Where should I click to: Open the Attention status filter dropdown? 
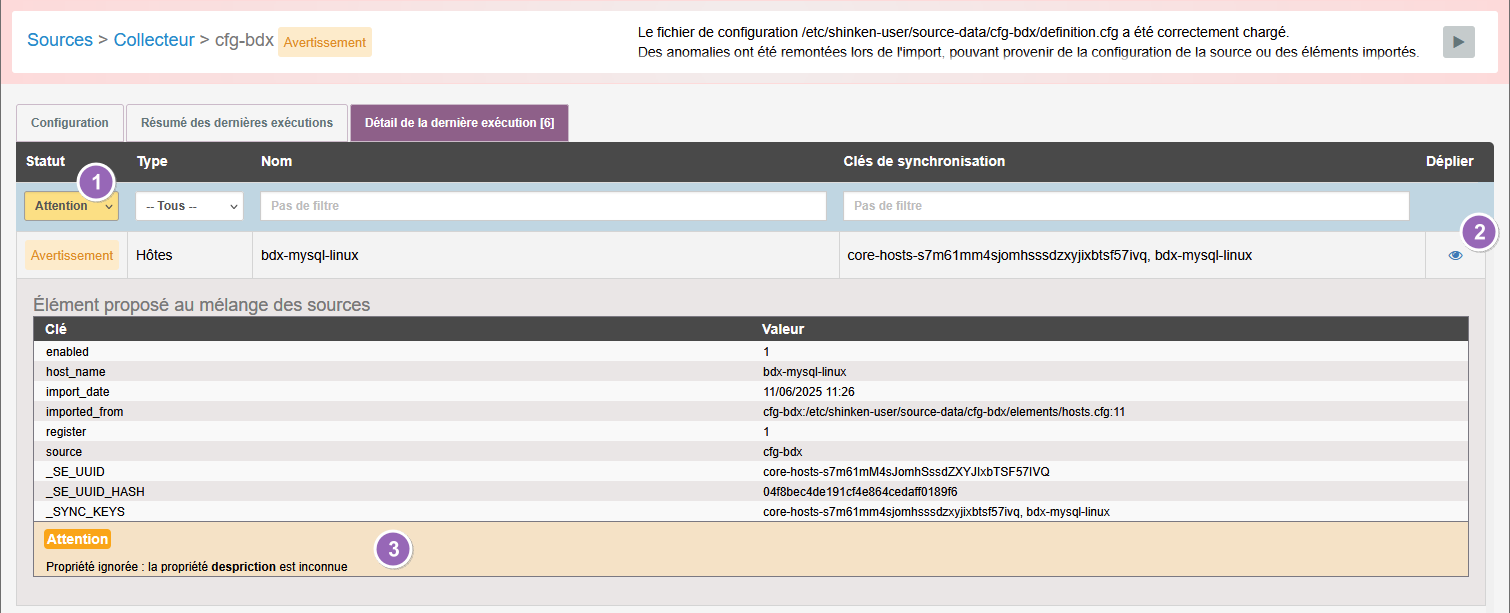(x=70, y=206)
